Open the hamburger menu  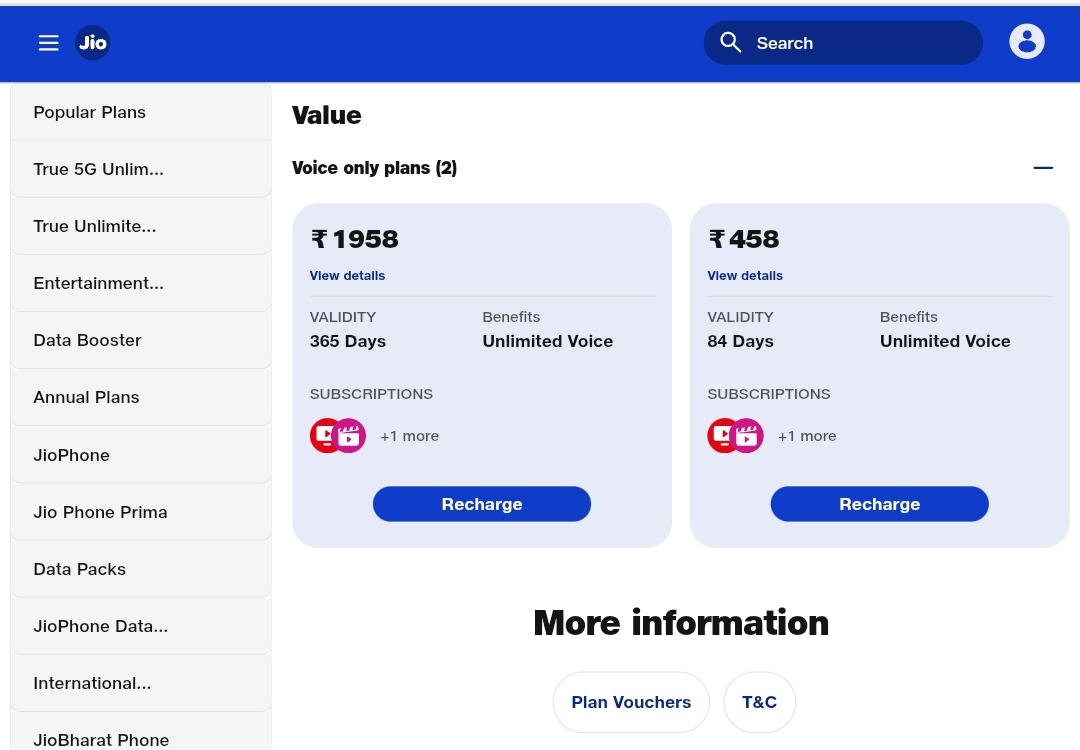[48, 43]
